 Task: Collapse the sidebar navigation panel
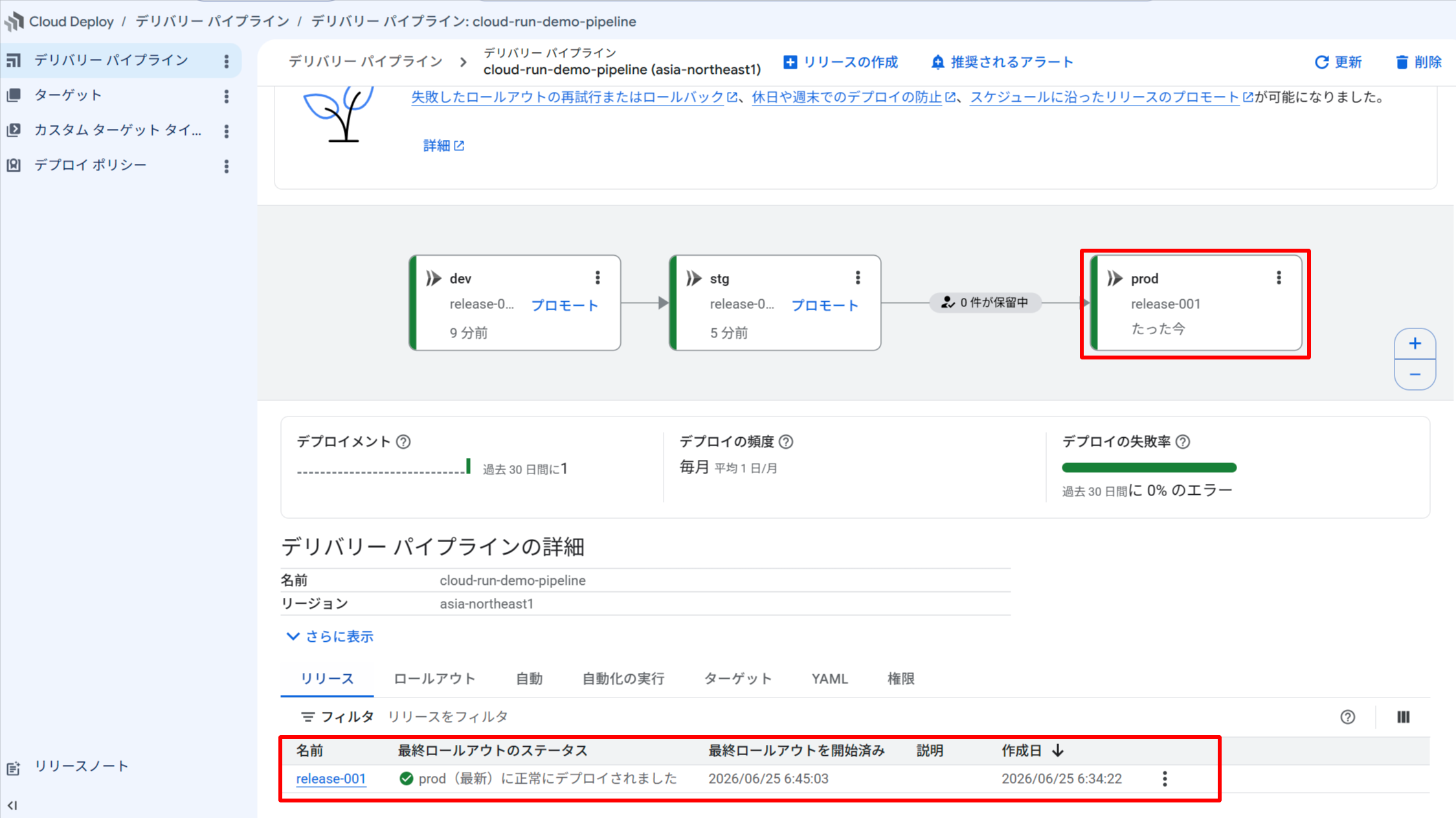tap(12, 805)
